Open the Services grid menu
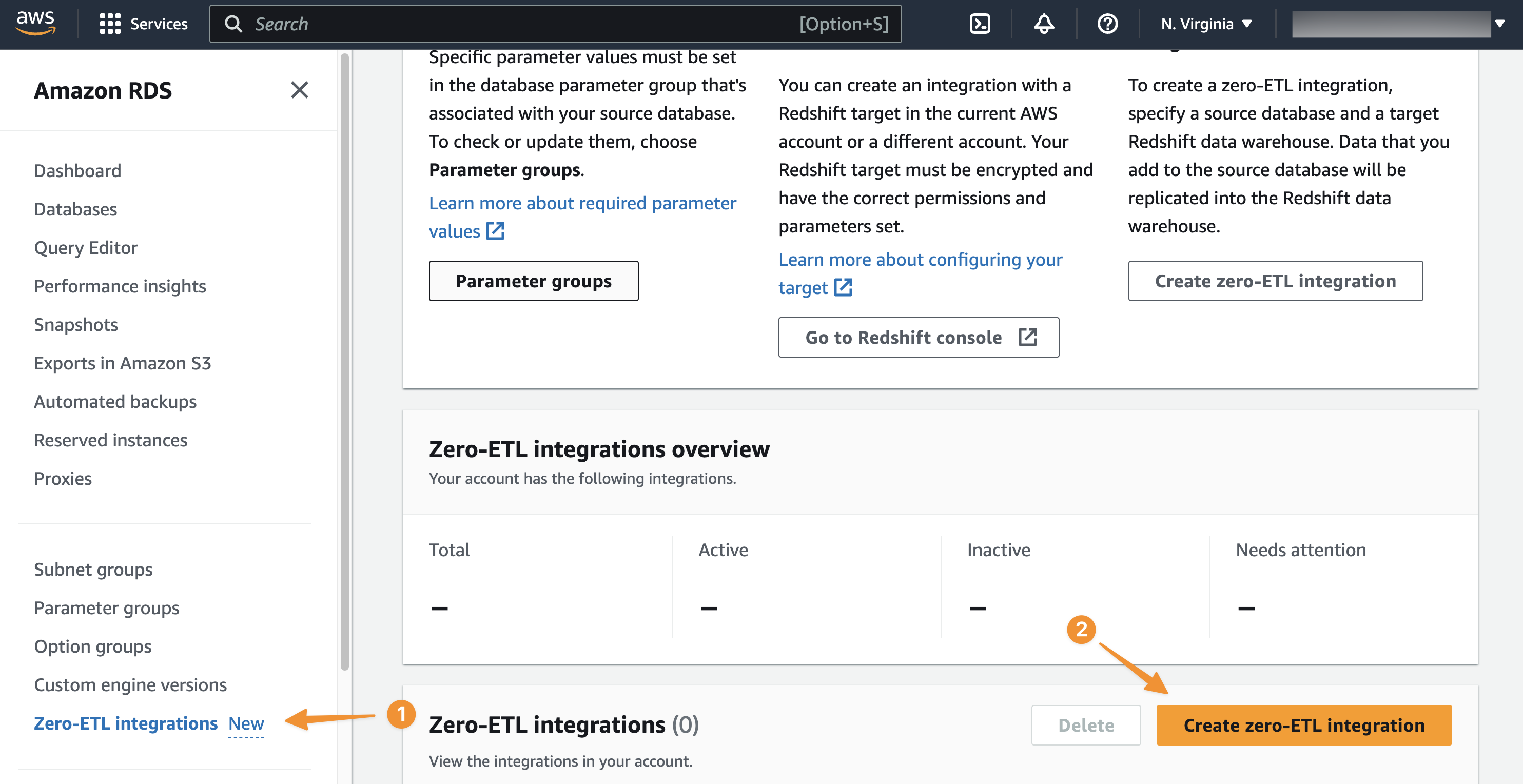Viewport: 1523px width, 784px height. tap(110, 24)
